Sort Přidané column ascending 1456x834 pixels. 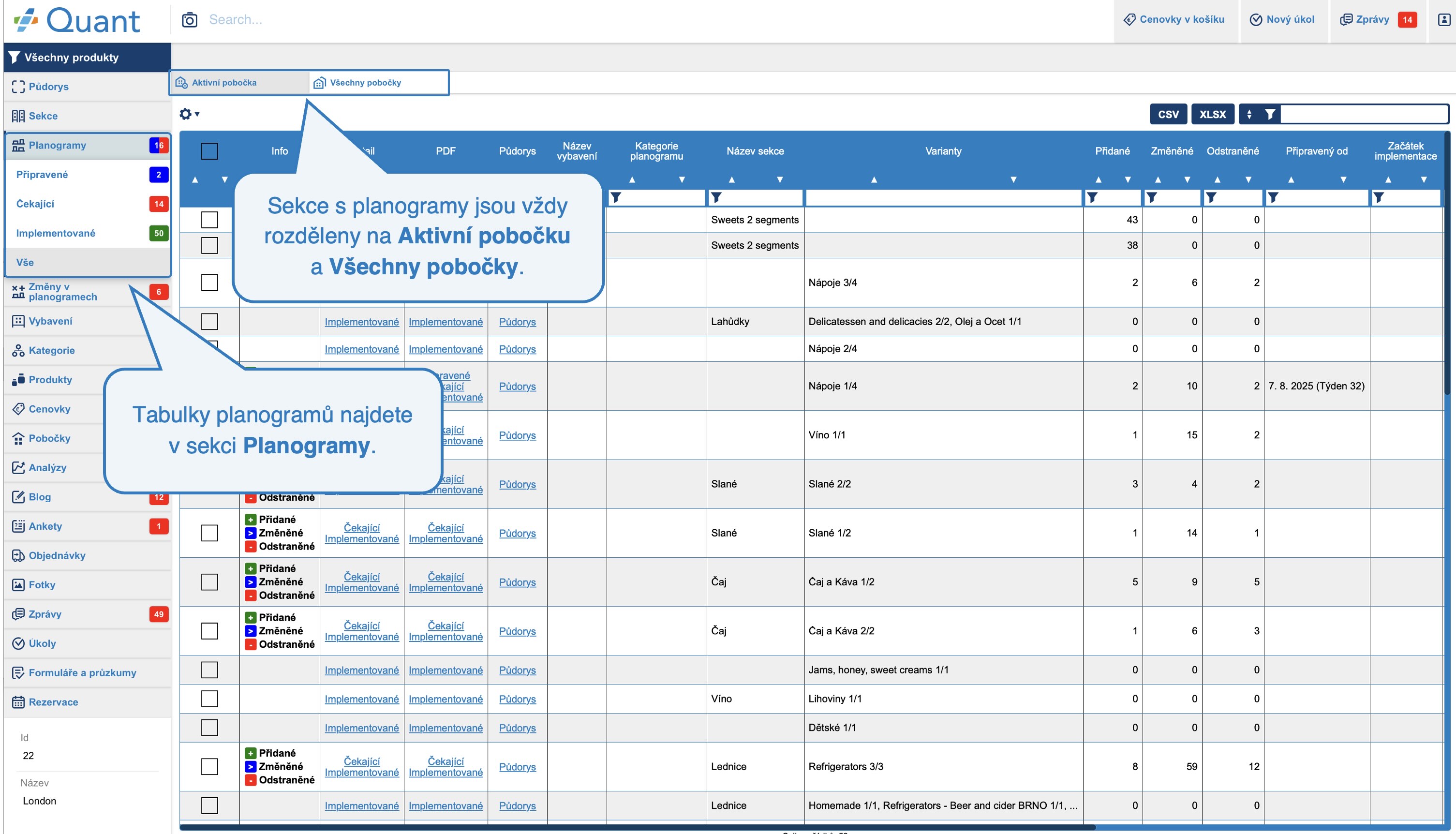click(x=1098, y=180)
